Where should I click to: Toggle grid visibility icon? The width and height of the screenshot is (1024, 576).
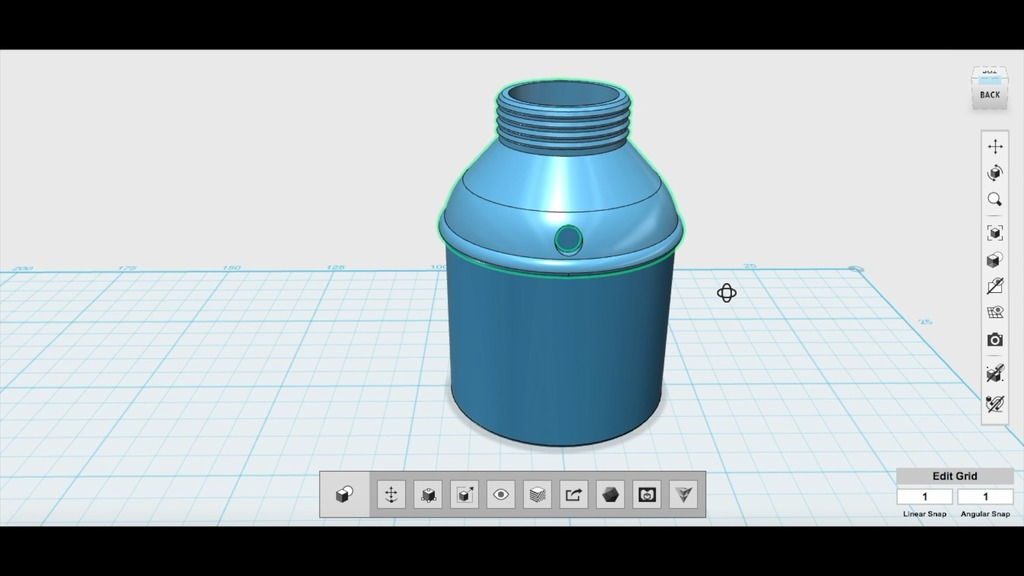point(995,313)
